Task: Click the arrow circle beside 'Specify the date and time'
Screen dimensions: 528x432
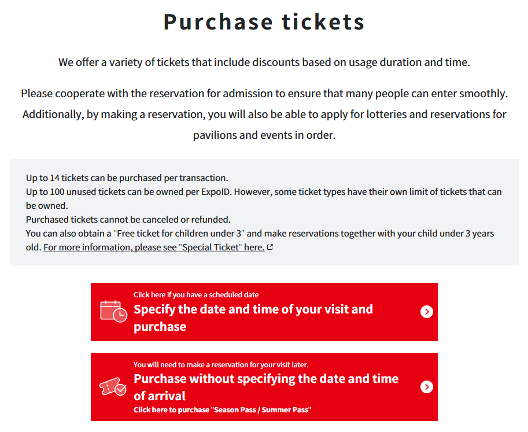Action: 426,312
